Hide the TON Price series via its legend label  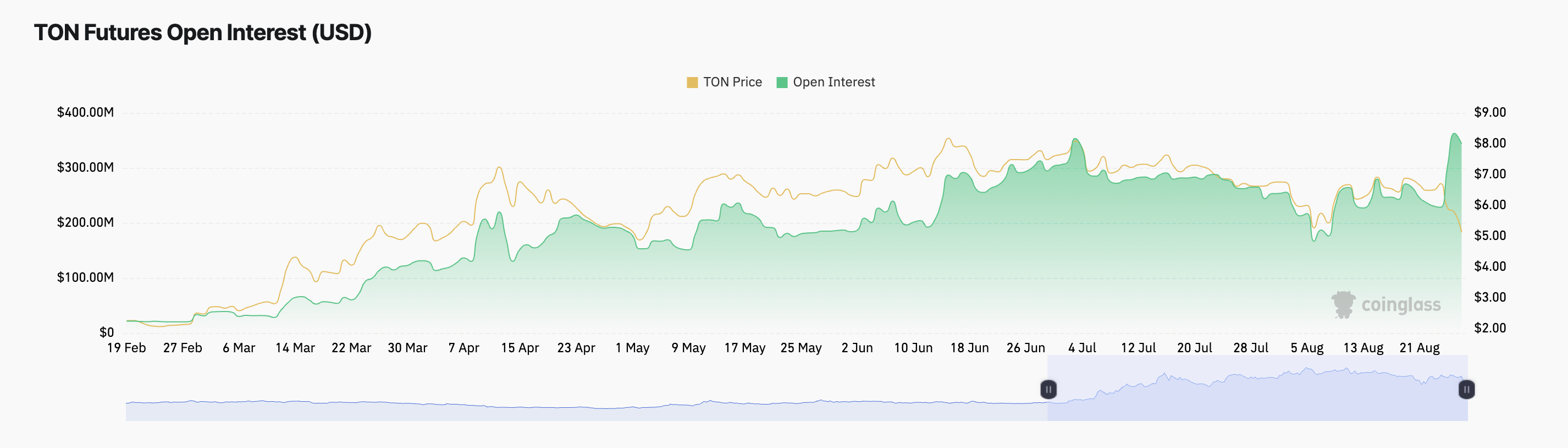(732, 83)
